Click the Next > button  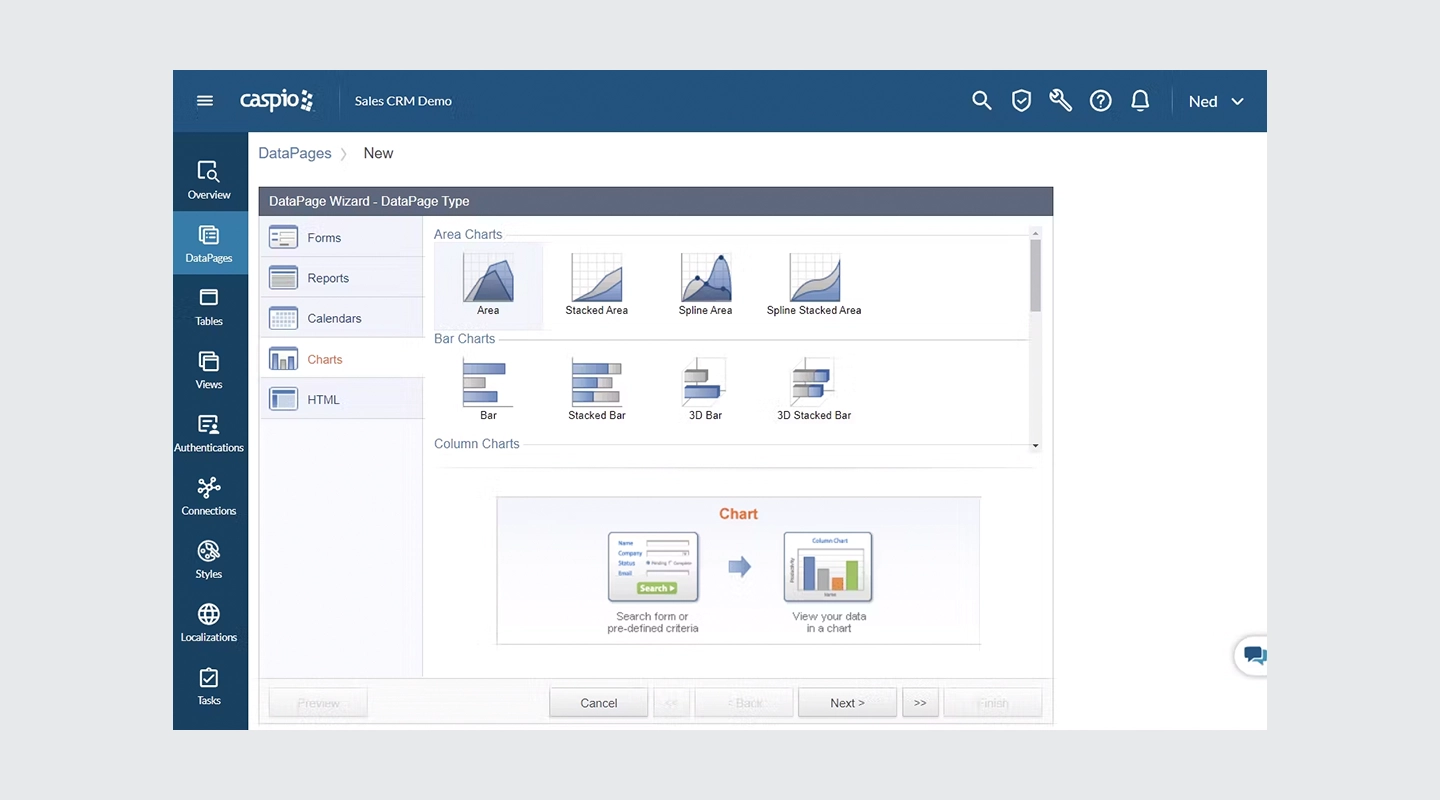(x=847, y=703)
